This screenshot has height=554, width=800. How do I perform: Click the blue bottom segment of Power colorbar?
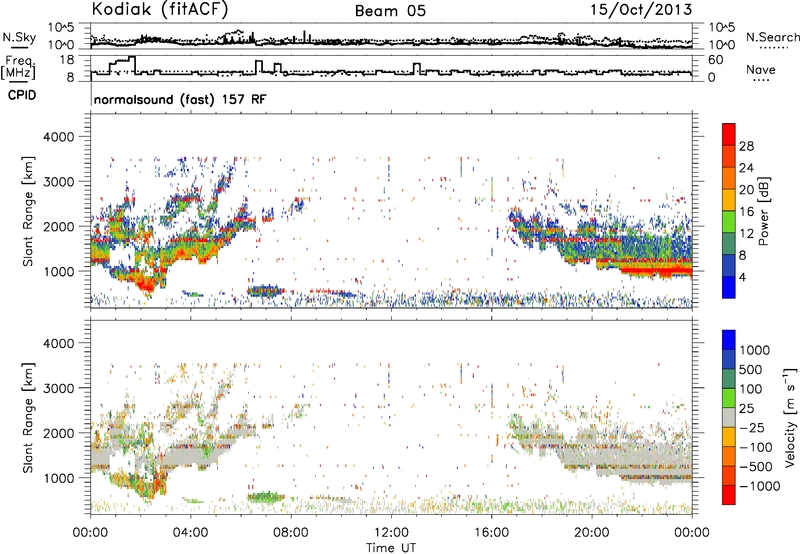[729, 287]
